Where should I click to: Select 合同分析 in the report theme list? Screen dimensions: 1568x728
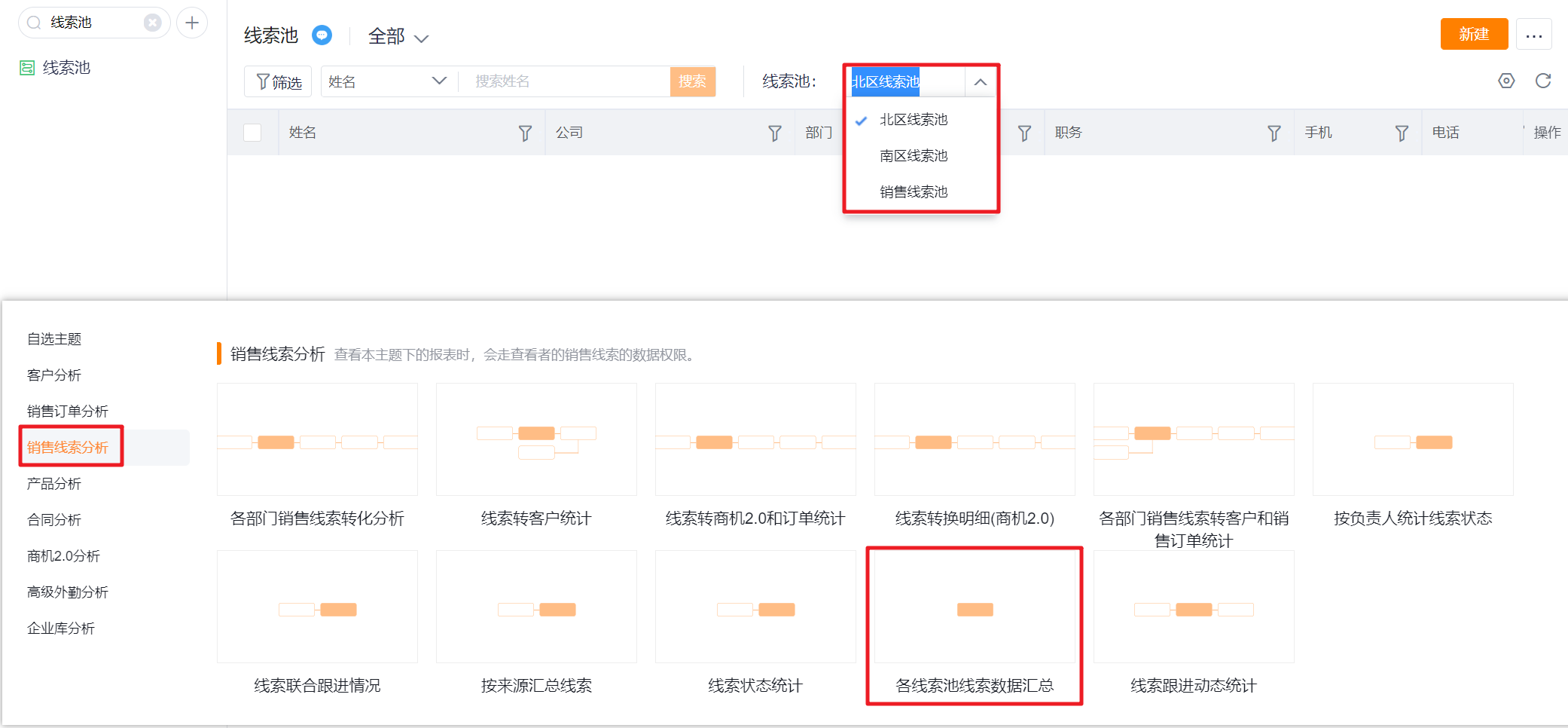point(54,520)
